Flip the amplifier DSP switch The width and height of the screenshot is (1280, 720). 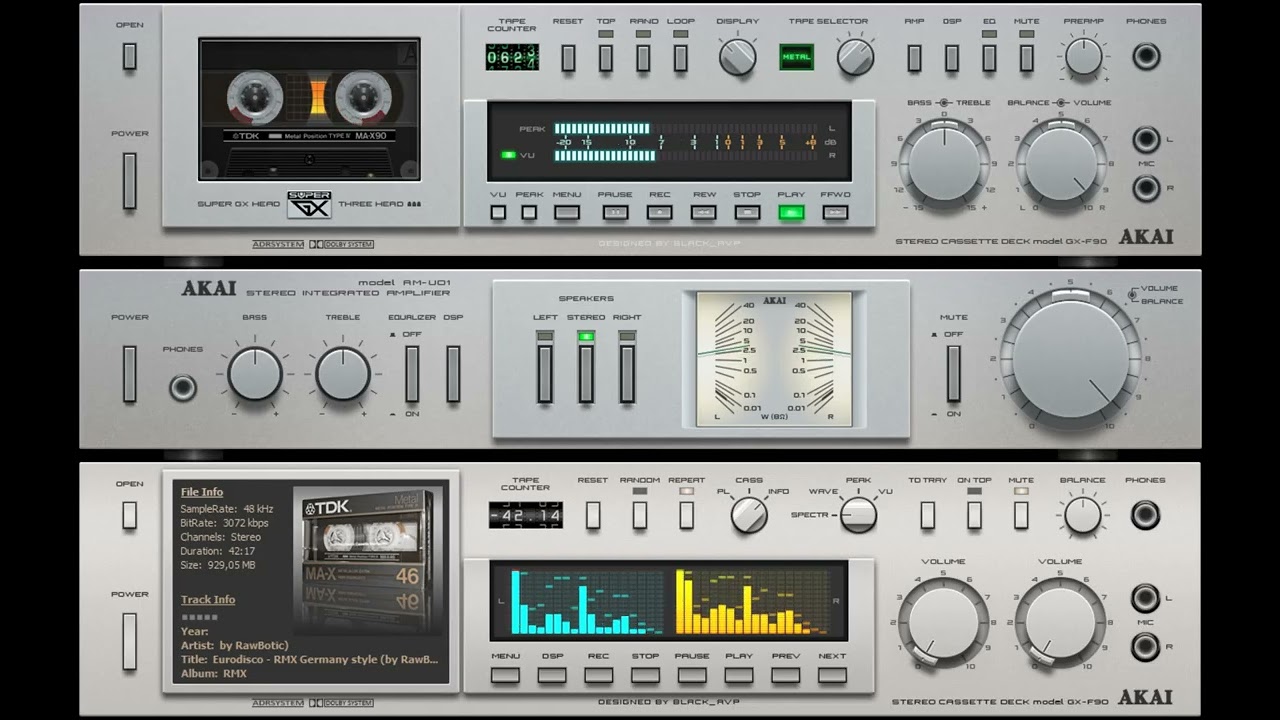[x=453, y=374]
